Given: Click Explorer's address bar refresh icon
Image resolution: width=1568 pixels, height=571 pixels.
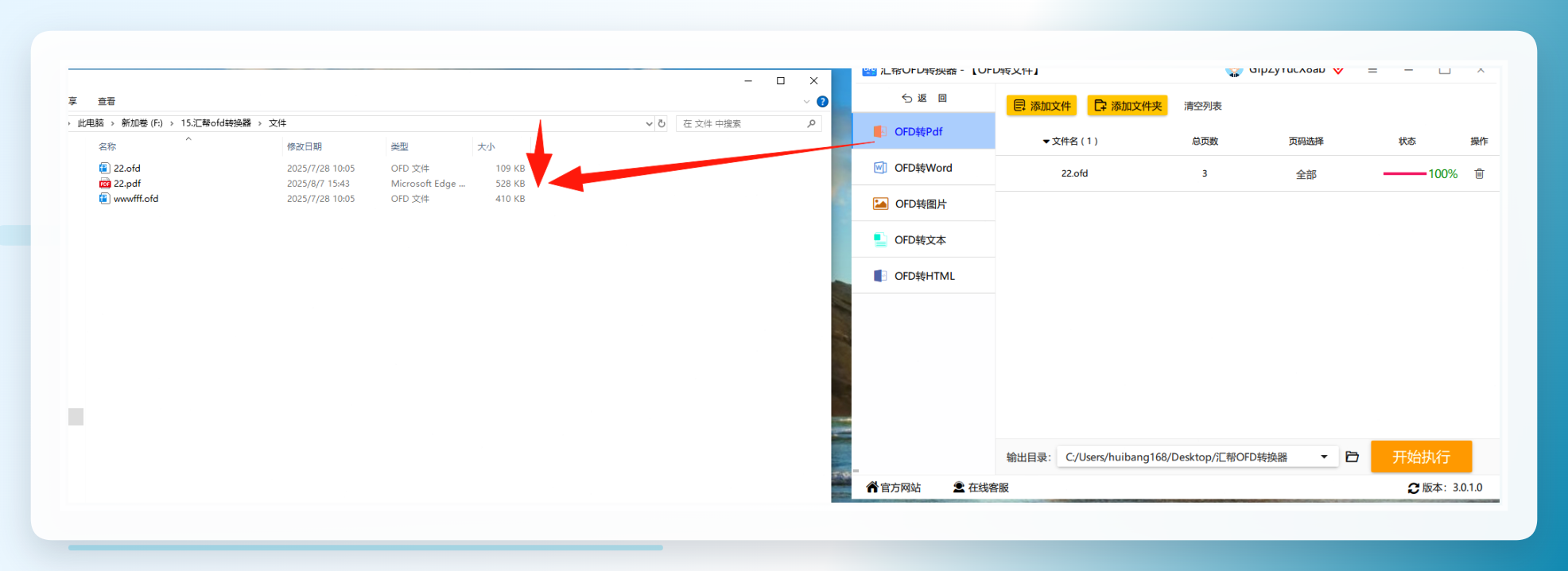Looking at the screenshot, I should (x=662, y=123).
